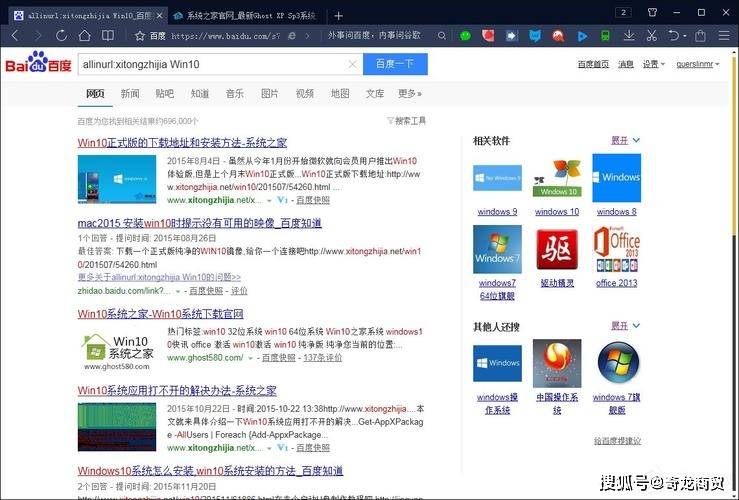Open the skin shirt icon in title bar
739x500 pixels.
pyautogui.click(x=652, y=13)
